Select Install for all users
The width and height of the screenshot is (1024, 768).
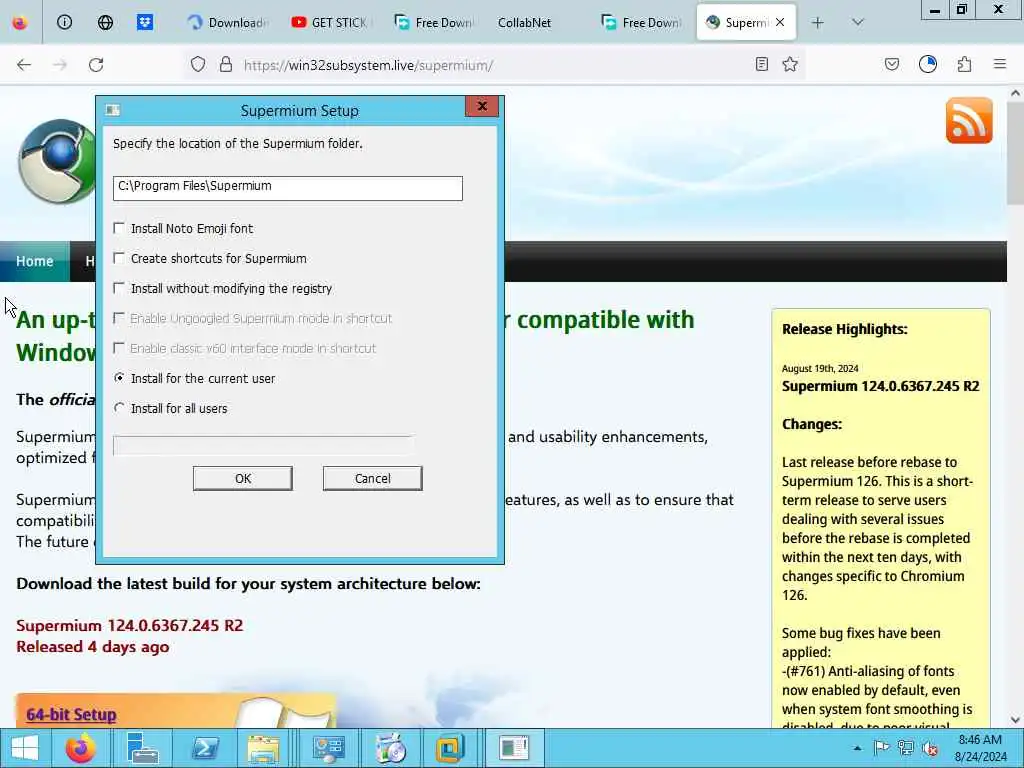pyautogui.click(x=119, y=408)
